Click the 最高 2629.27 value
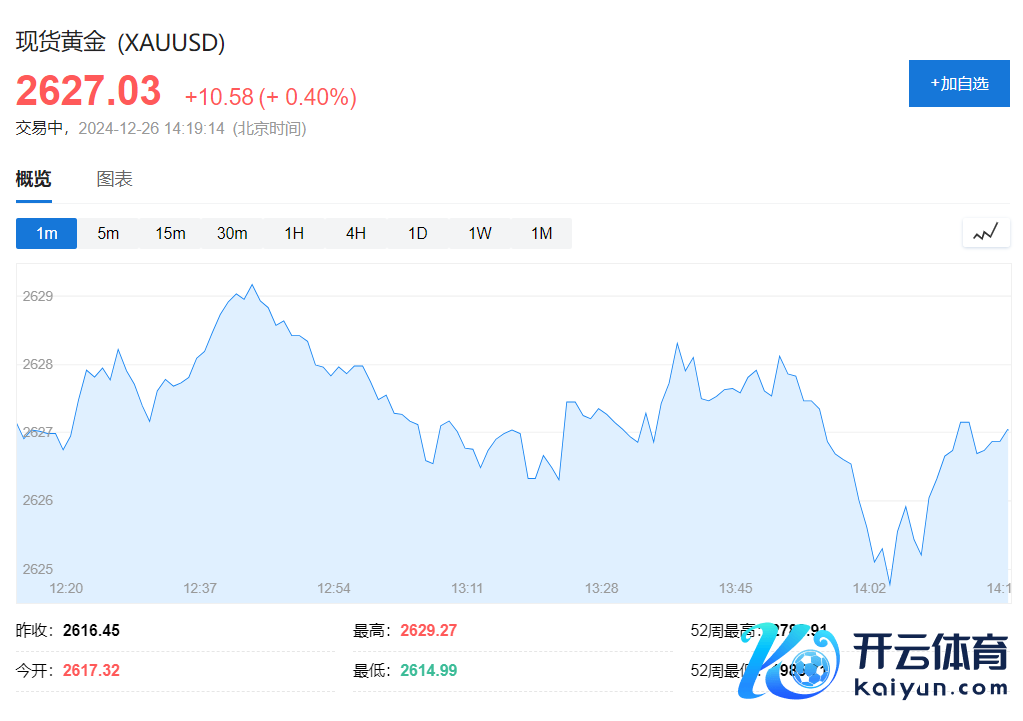This screenshot has width=1023, height=721. coord(428,631)
